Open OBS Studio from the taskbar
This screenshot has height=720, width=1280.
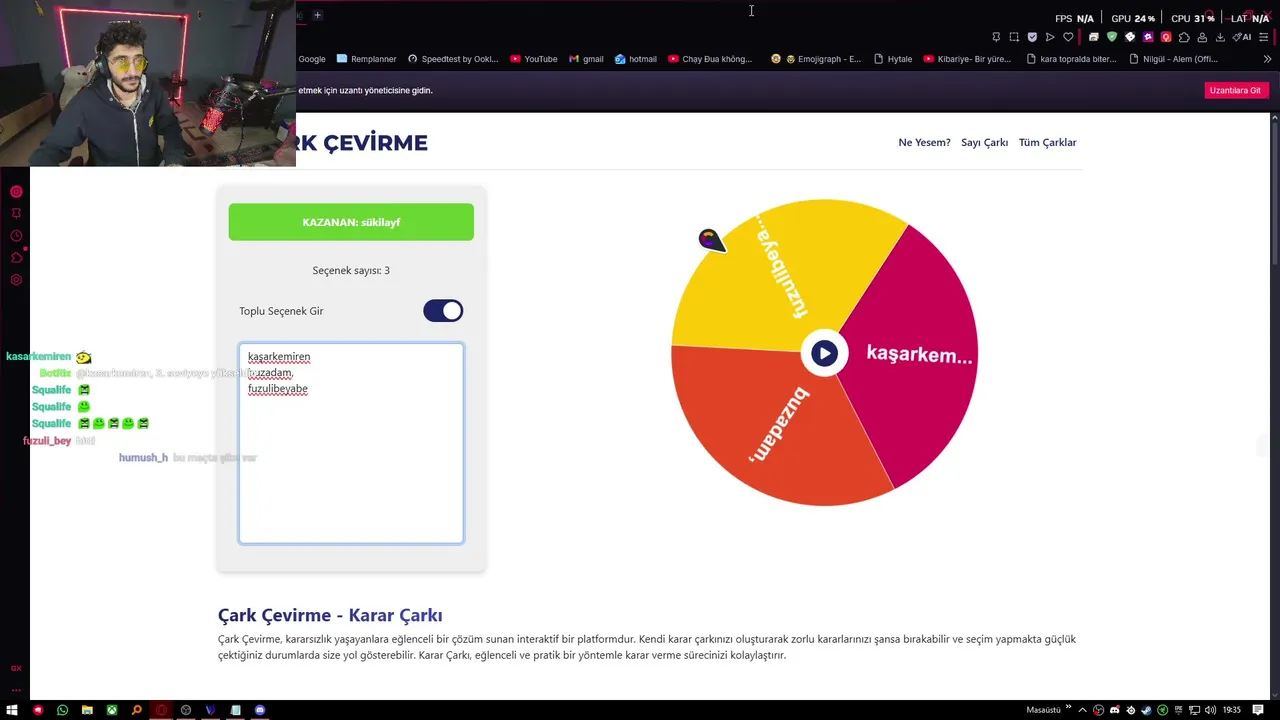[186, 710]
